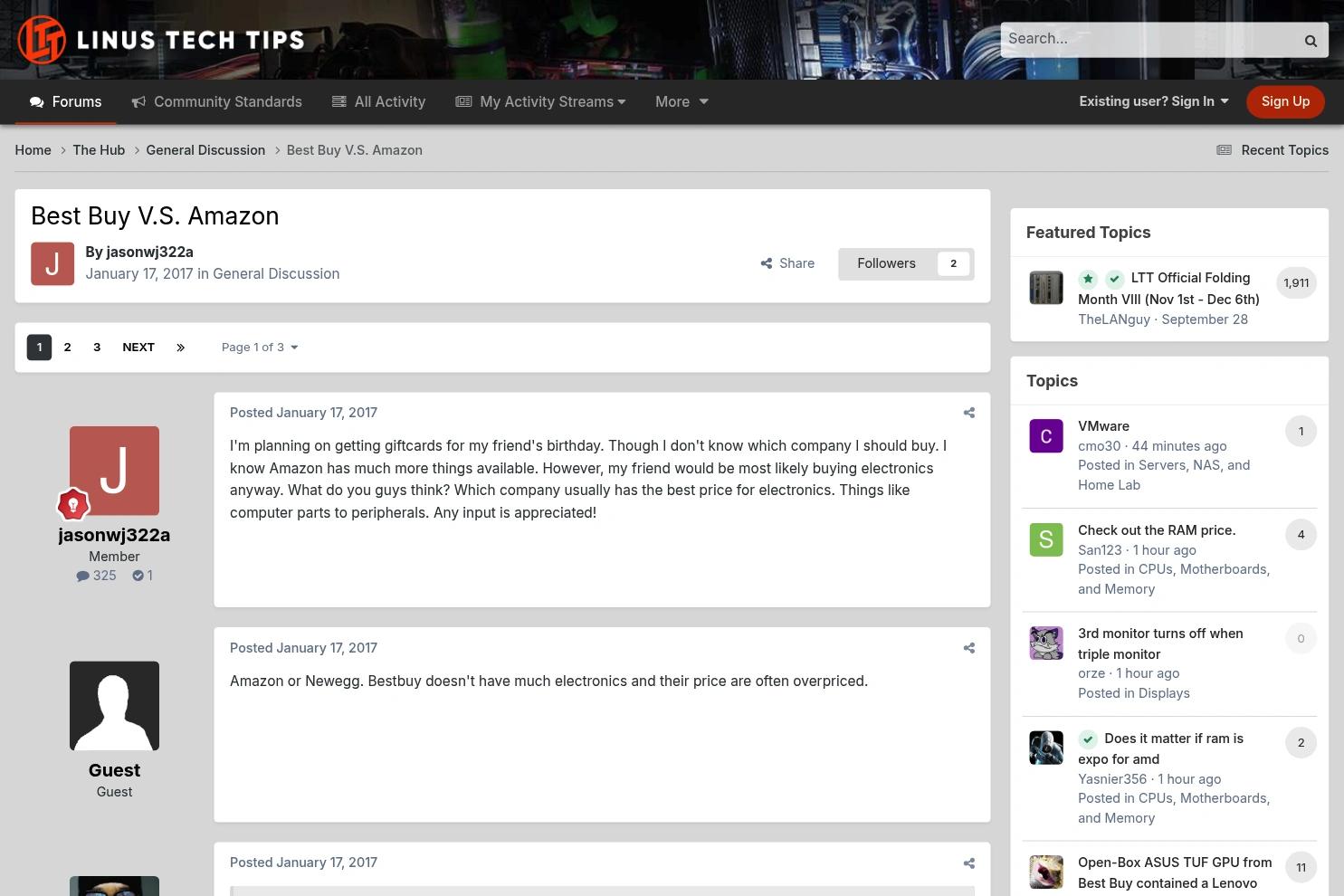Image resolution: width=1344 pixels, height=896 pixels.
Task: Open the jasonwj322a avatar in topic header
Action: pyautogui.click(x=52, y=263)
